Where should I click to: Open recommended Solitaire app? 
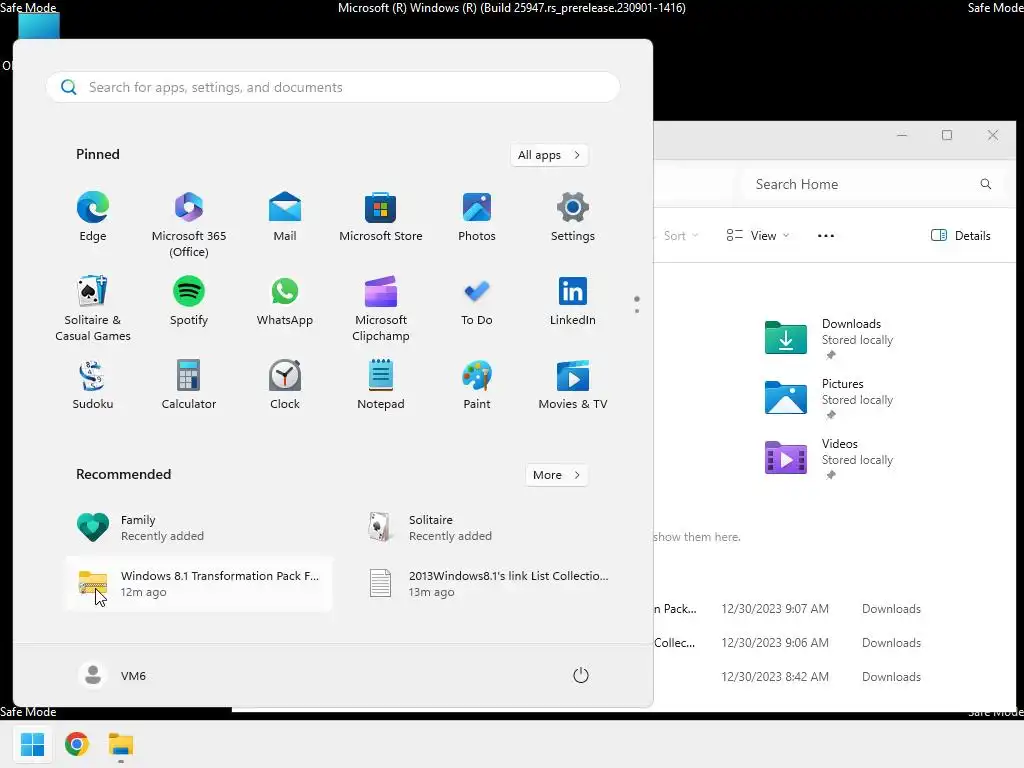487,528
